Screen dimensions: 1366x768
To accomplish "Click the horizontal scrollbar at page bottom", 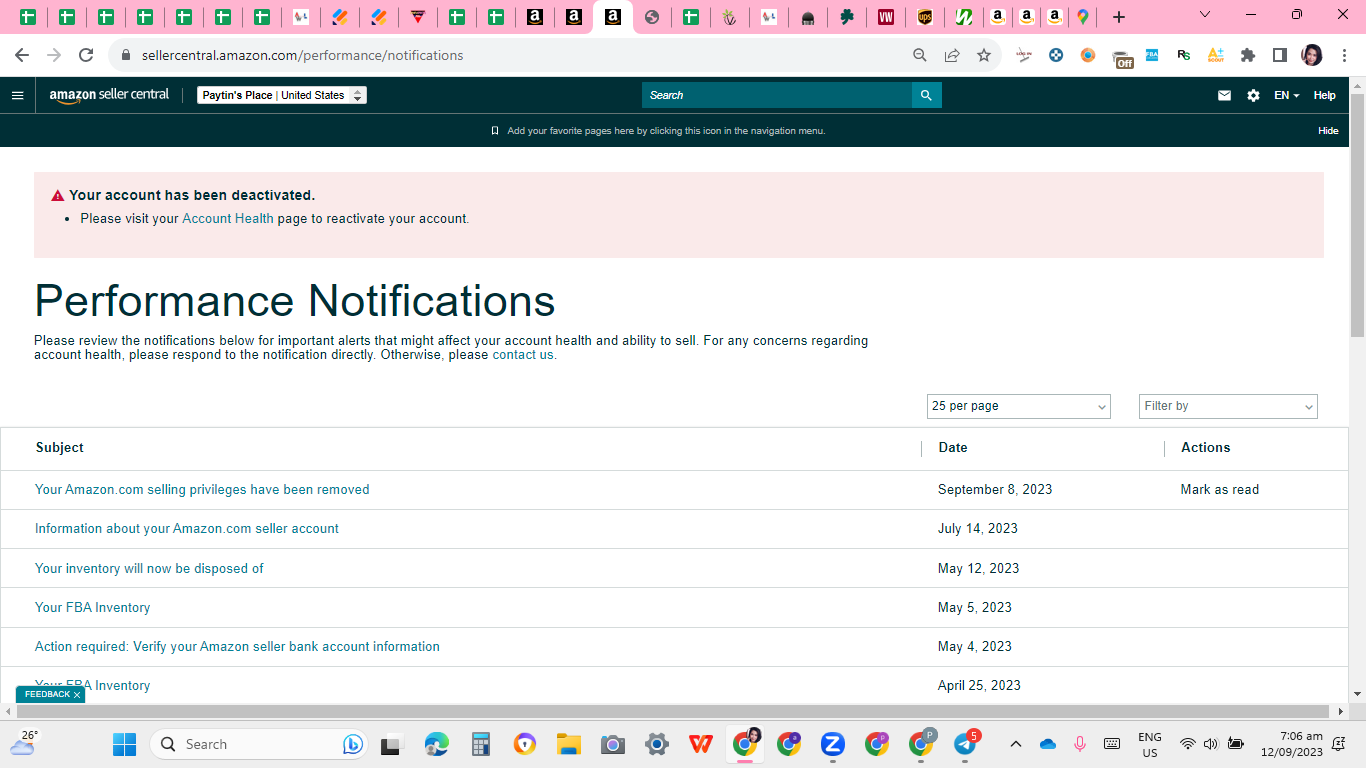I will click(674, 712).
